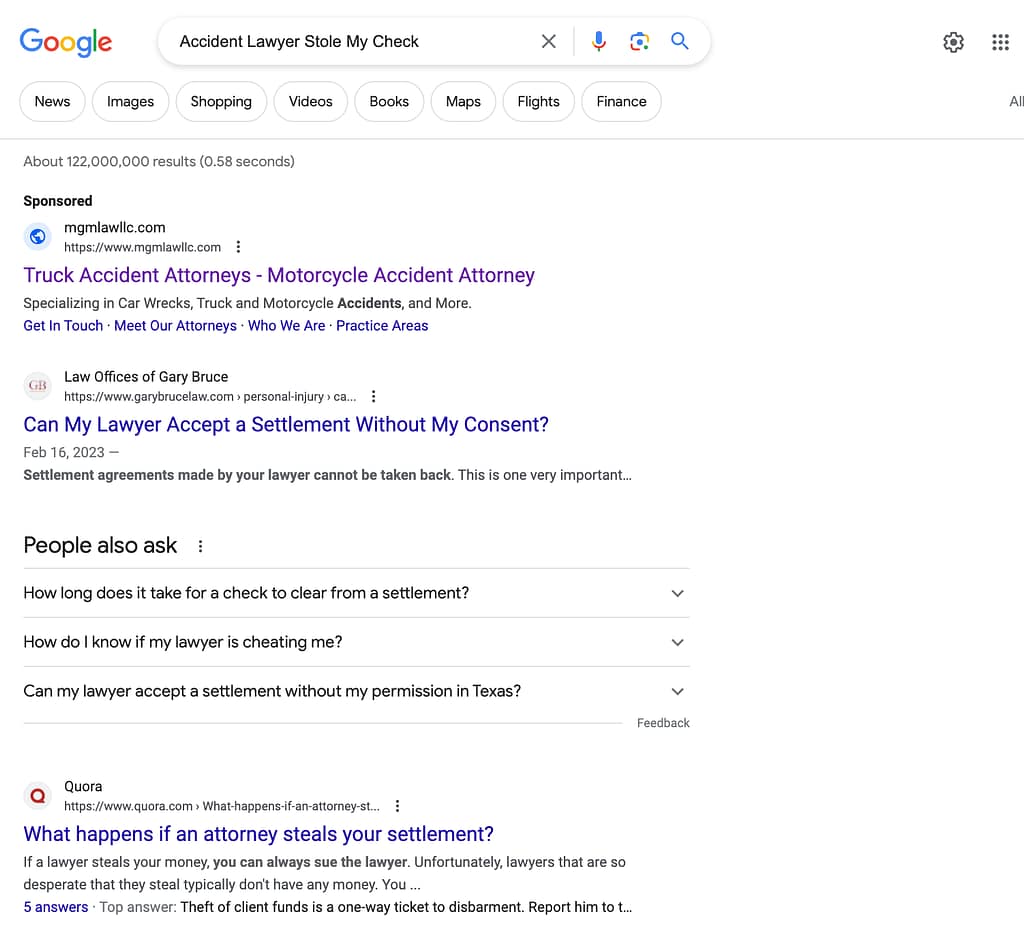This screenshot has width=1024, height=931.
Task: Click the blue magnifying glass search icon
Action: (x=680, y=41)
